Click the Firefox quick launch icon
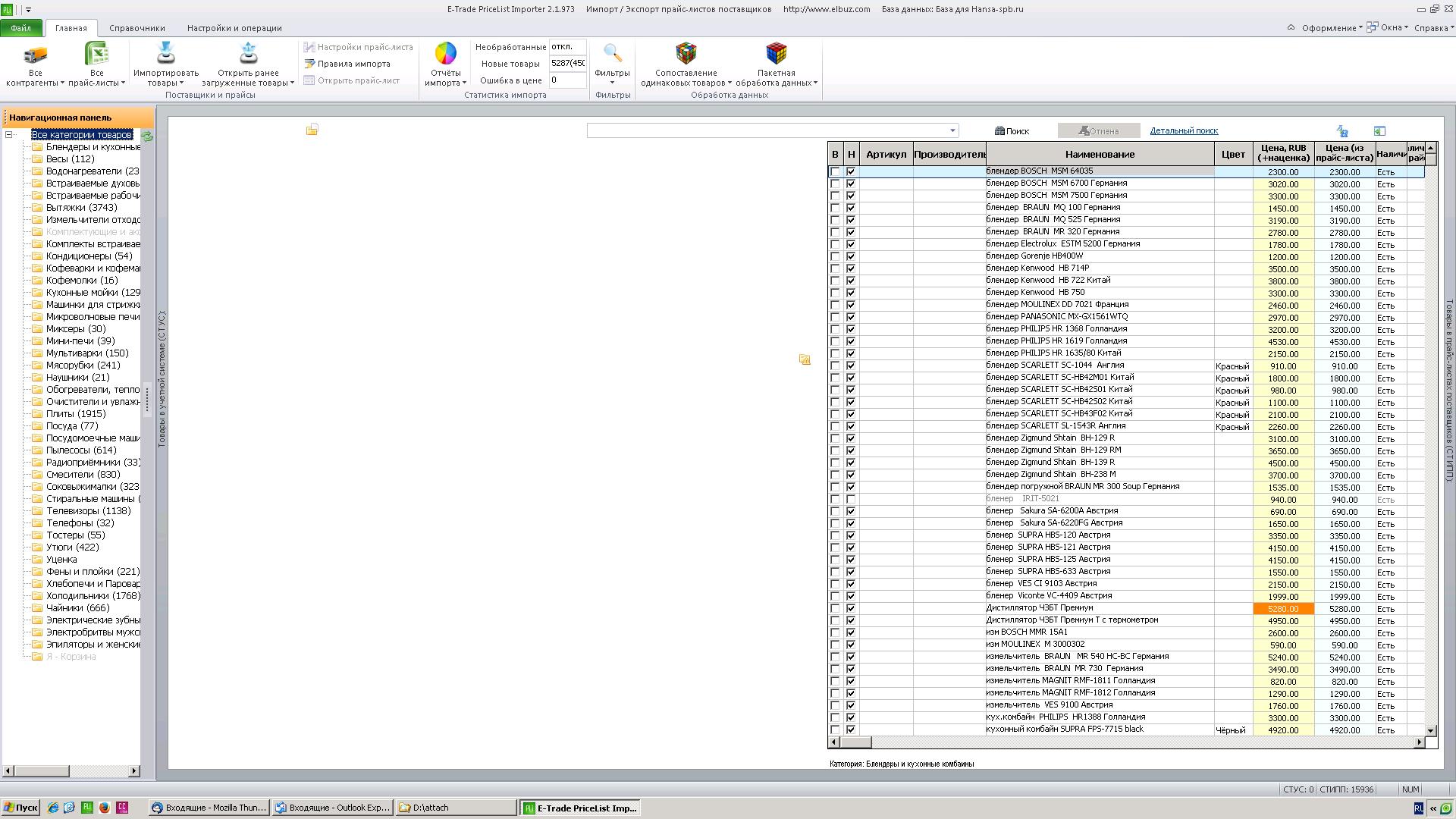The image size is (1456, 819). coord(104,808)
